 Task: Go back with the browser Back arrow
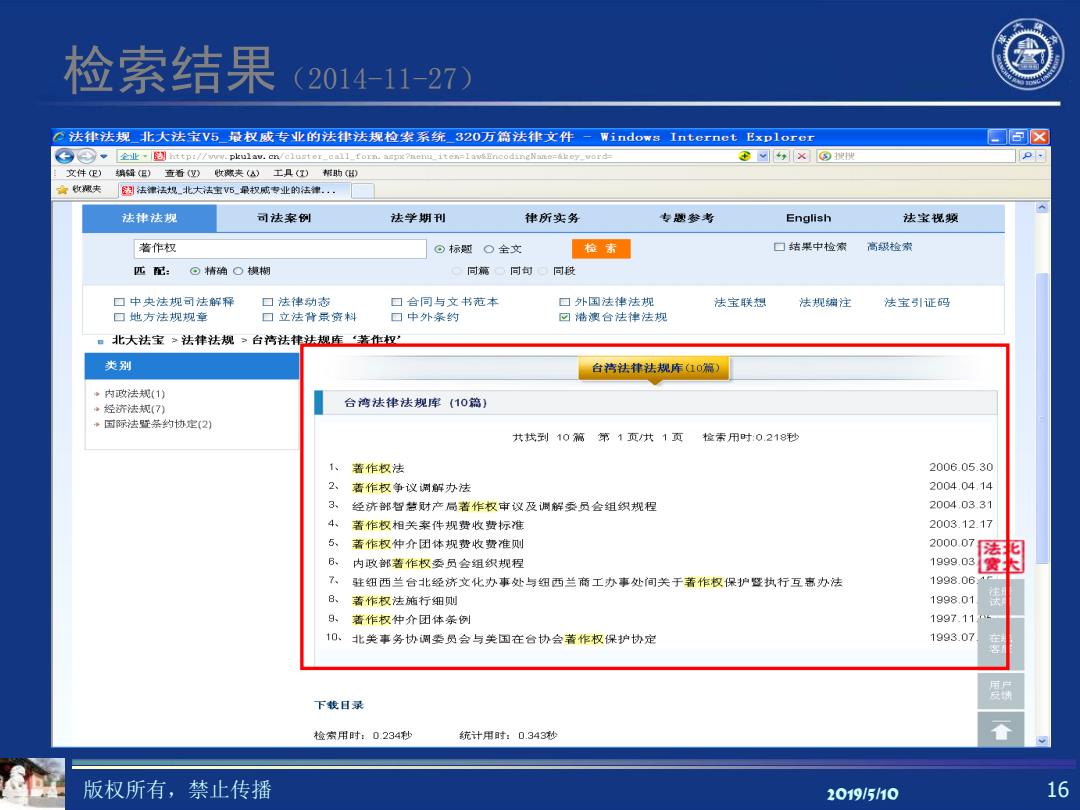[64, 156]
